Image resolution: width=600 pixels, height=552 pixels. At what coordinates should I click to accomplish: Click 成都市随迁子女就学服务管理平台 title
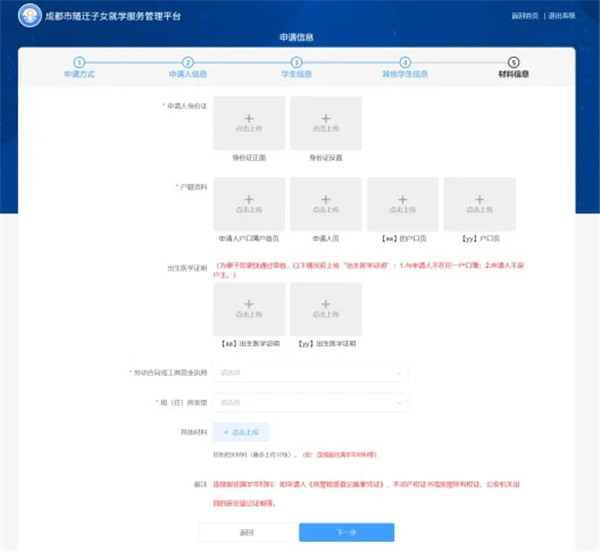click(x=113, y=16)
